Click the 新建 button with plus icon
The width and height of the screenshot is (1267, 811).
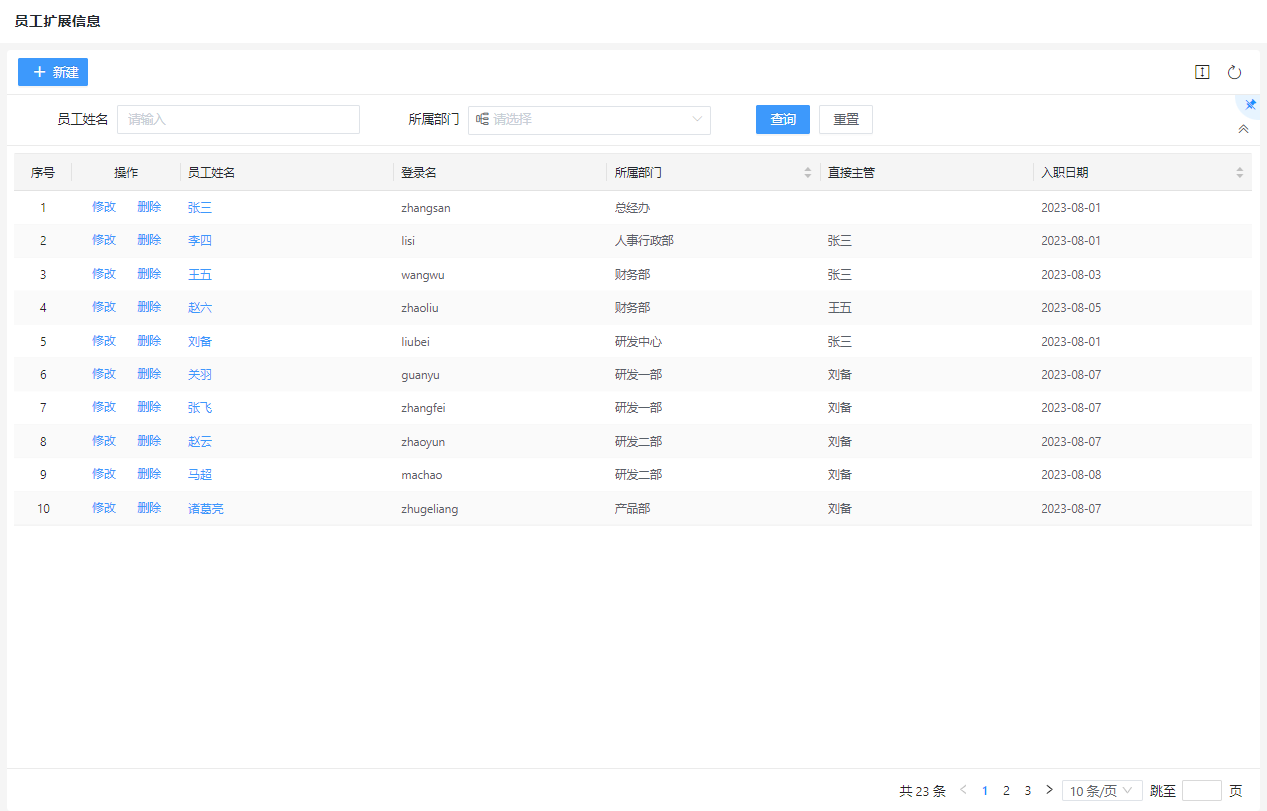[x=53, y=72]
